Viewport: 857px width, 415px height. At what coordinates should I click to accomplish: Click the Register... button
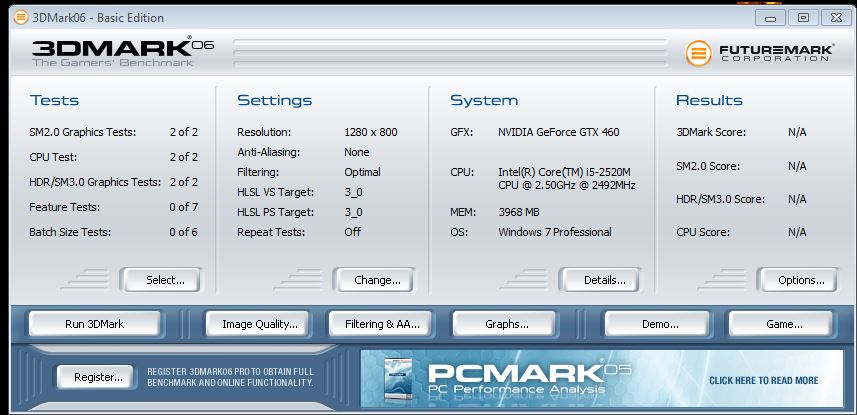click(95, 377)
